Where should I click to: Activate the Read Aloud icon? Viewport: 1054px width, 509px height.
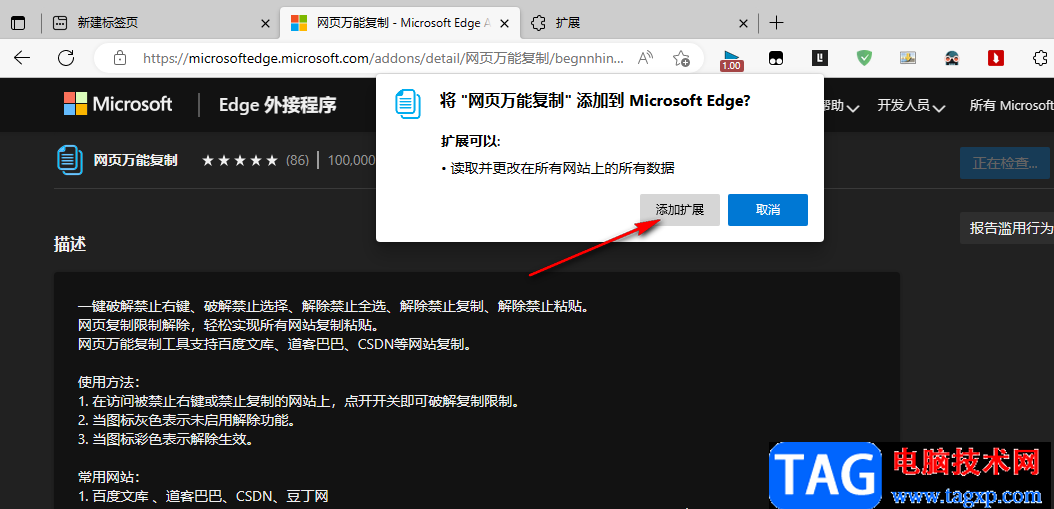point(645,58)
